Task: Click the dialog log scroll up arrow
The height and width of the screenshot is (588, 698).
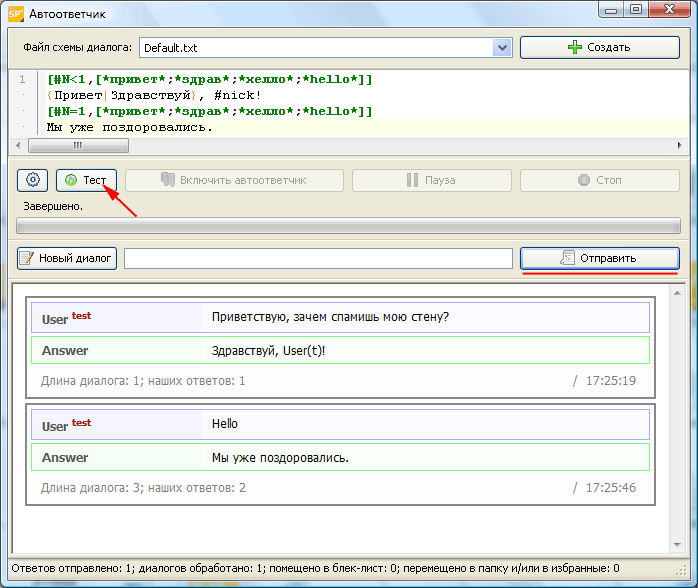Action: 677,293
